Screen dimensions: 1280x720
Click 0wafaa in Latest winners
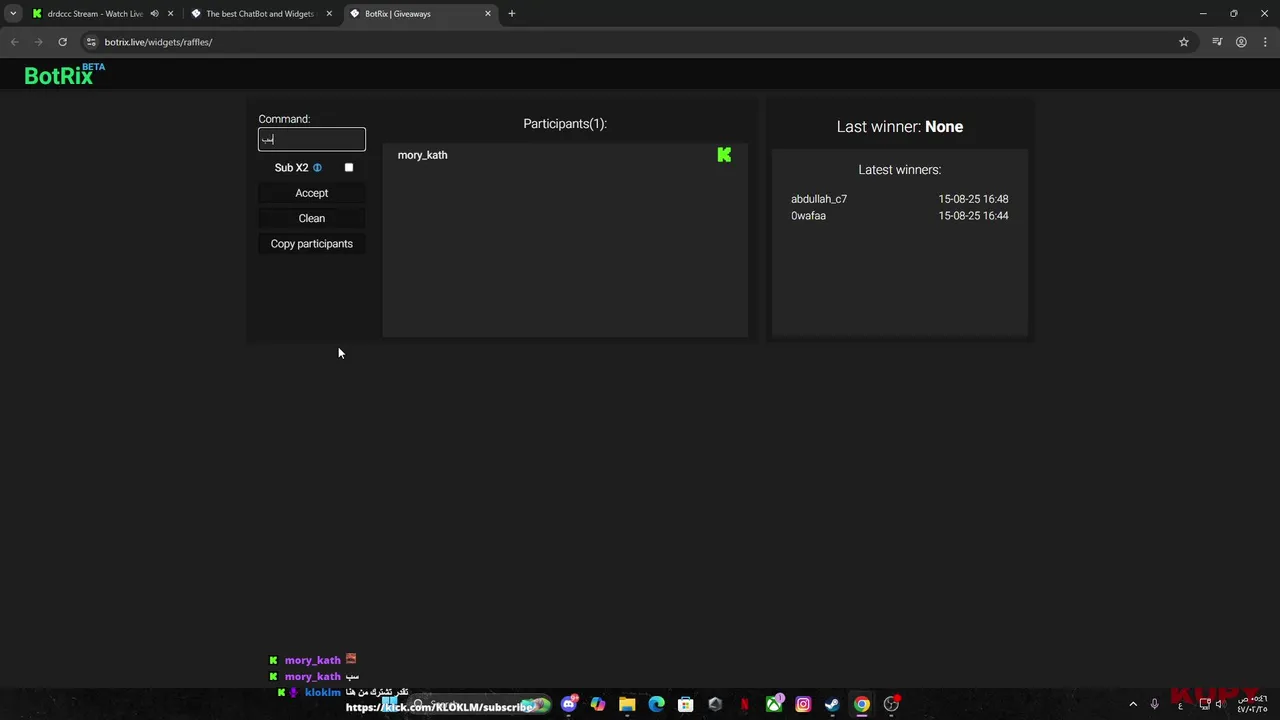click(808, 216)
